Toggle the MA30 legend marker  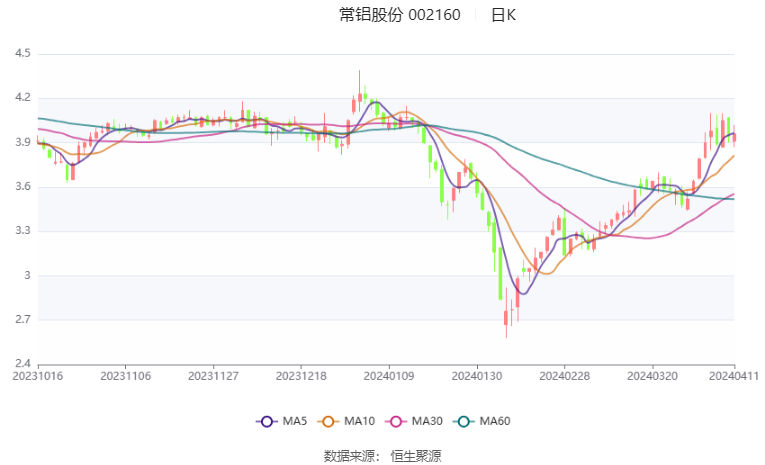click(396, 422)
